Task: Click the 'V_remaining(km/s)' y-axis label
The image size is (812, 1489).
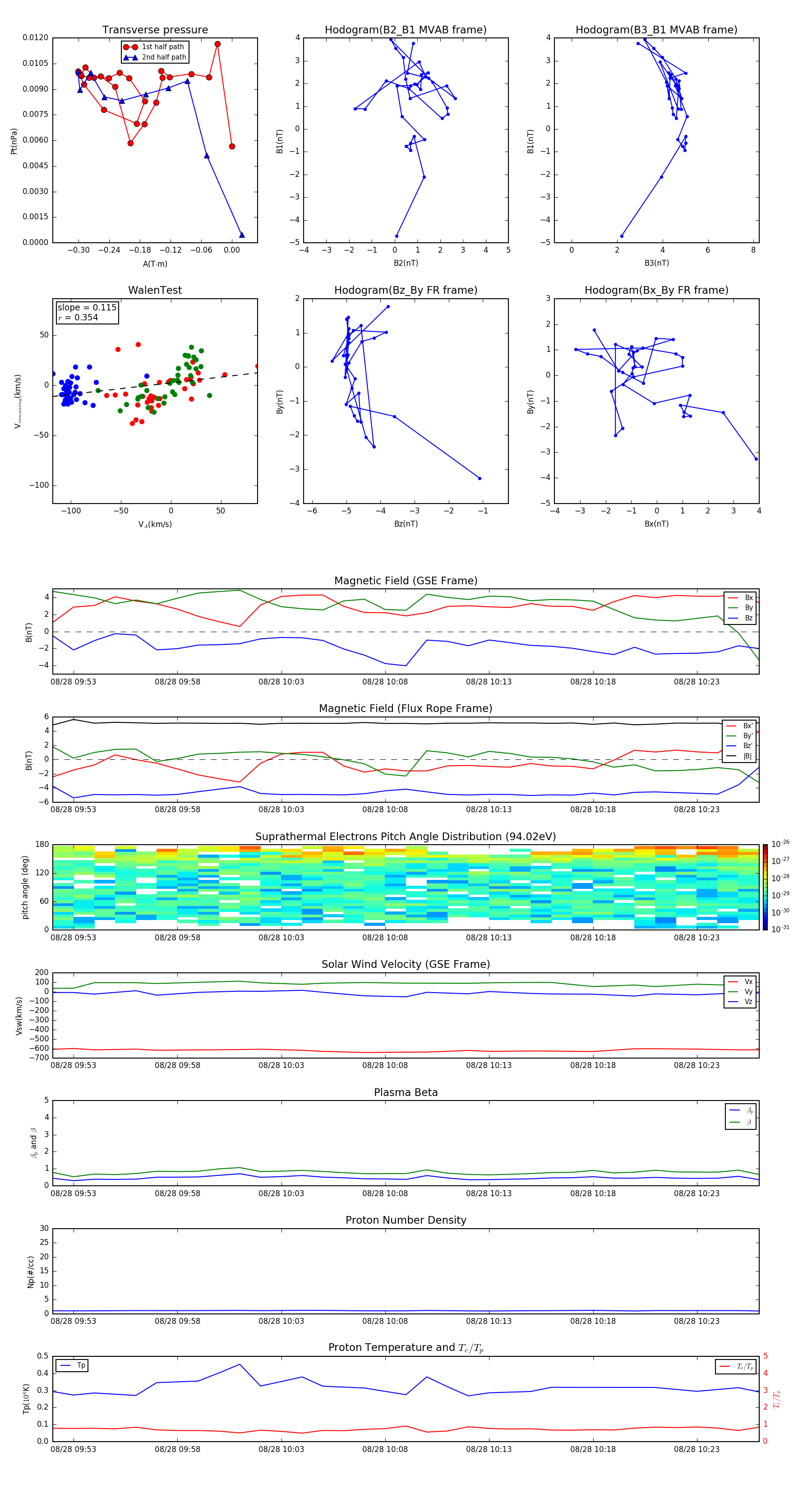Action: (18, 401)
